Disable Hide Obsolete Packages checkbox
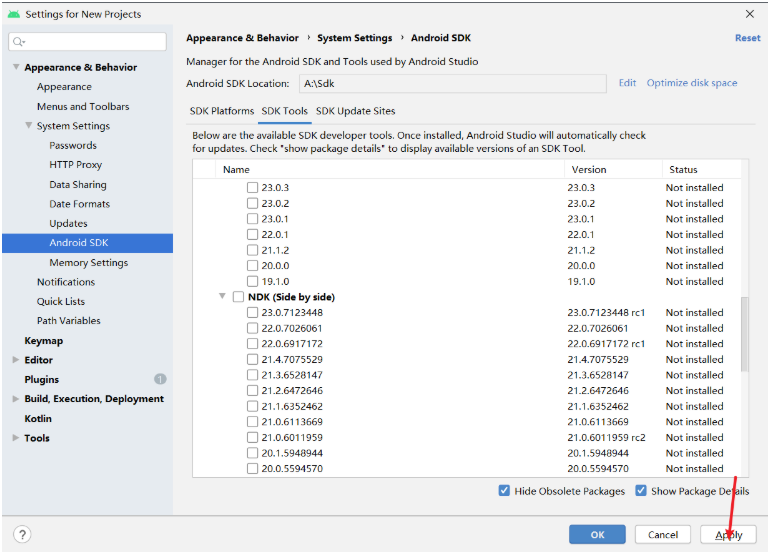 coord(504,491)
